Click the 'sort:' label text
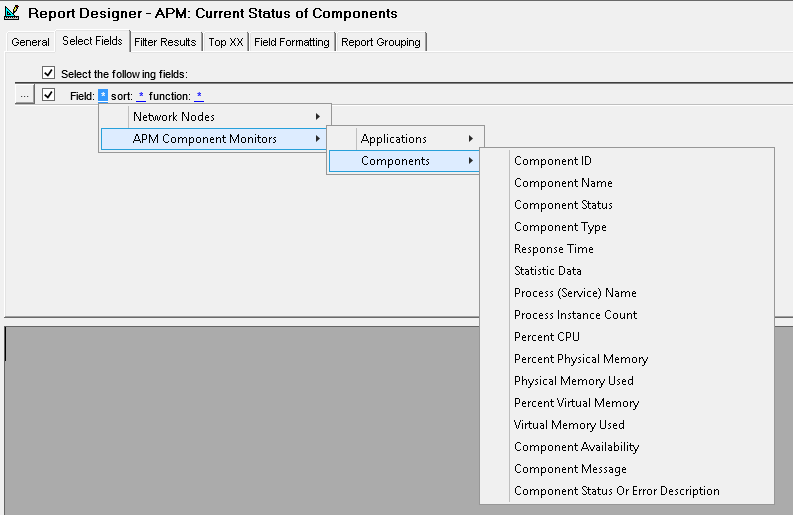Screen dimensions: 793x515 [x=121, y=96]
